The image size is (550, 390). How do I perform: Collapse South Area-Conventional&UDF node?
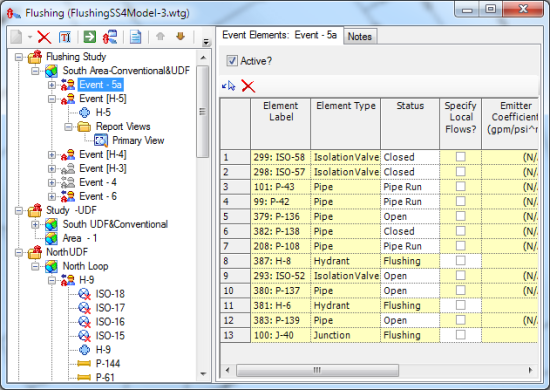(35, 71)
